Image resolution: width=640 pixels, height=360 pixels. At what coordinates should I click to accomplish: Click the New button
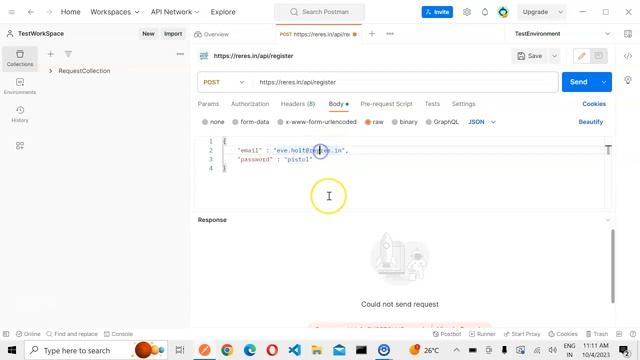point(148,34)
